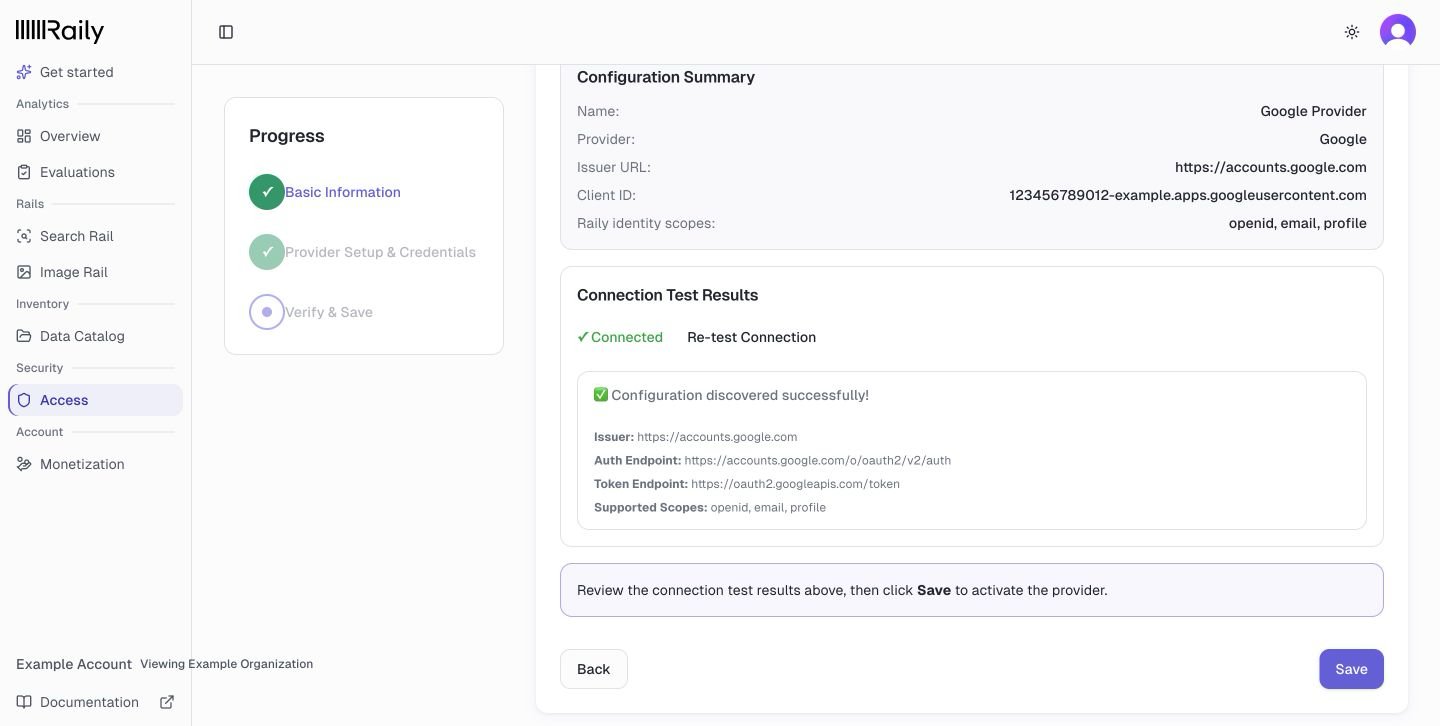Image resolution: width=1440 pixels, height=726 pixels.
Task: Select Access in sidebar
Action: 95,400
